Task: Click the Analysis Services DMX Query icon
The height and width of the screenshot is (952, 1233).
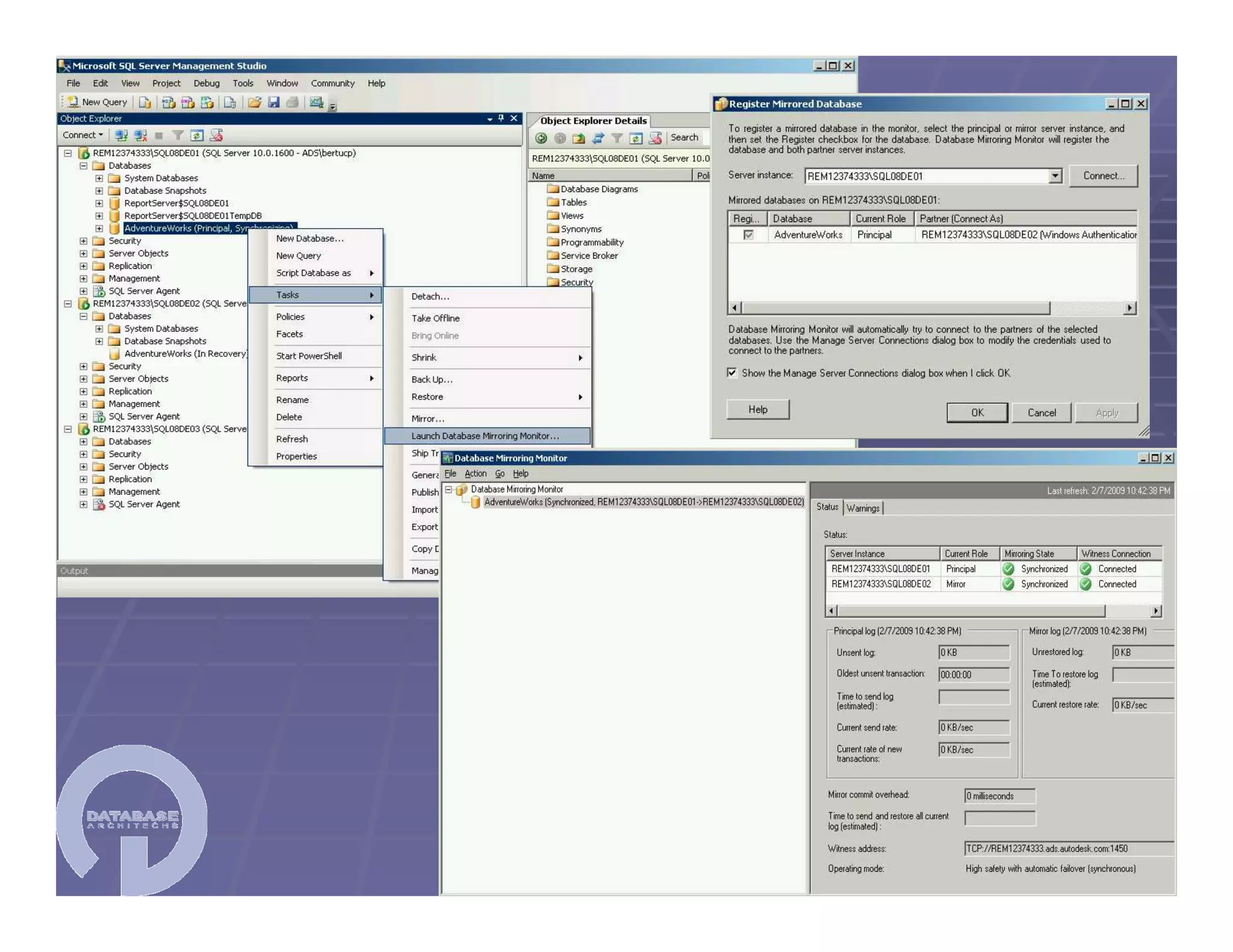Action: [x=188, y=102]
